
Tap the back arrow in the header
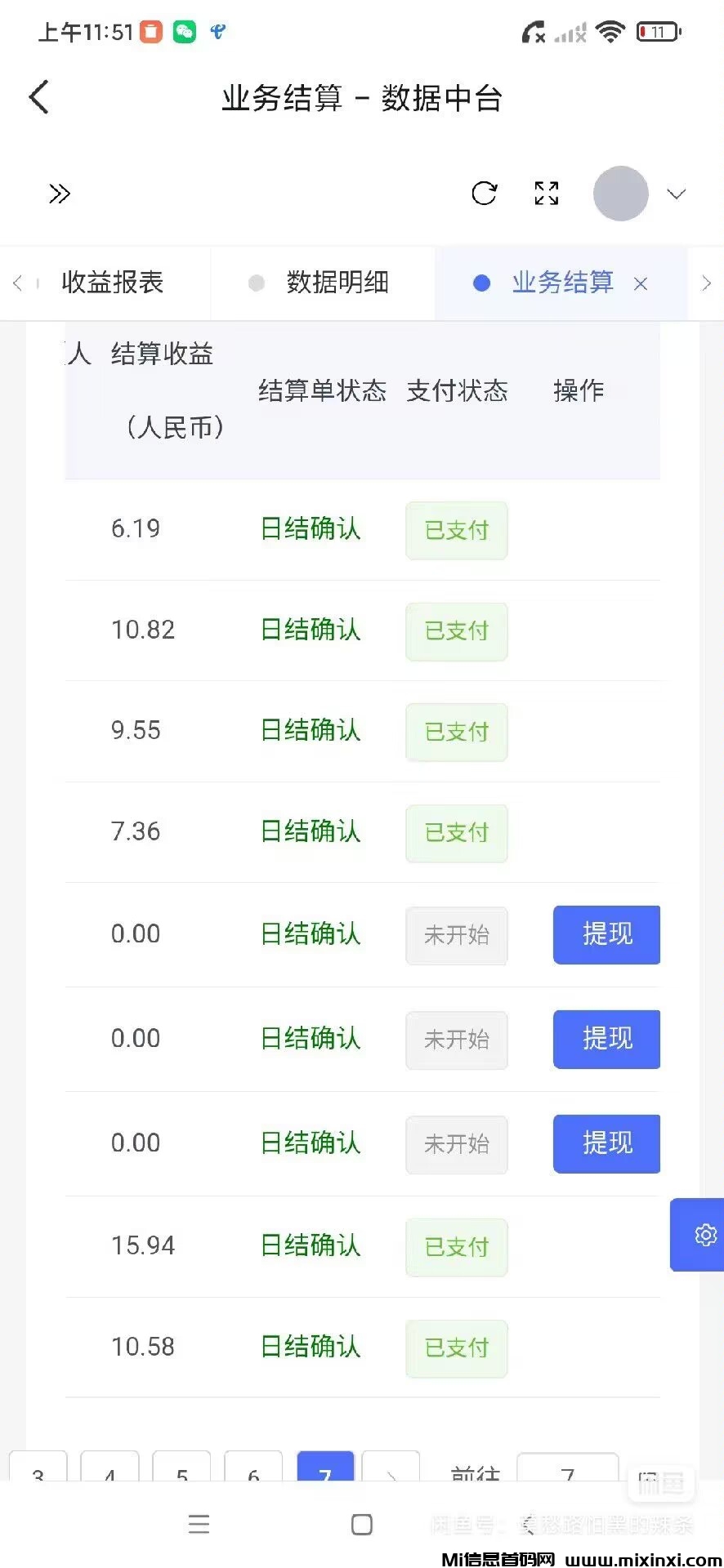pyautogui.click(x=39, y=97)
